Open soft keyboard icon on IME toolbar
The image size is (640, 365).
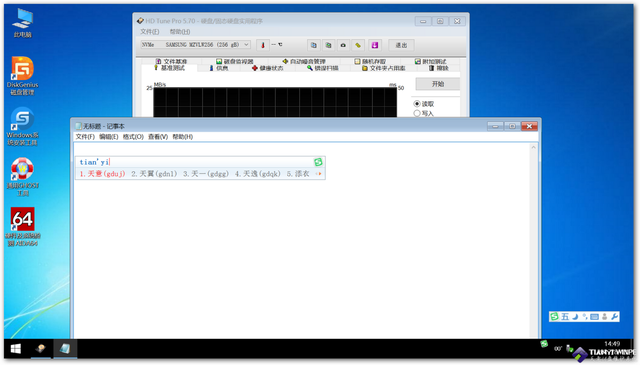594,316
